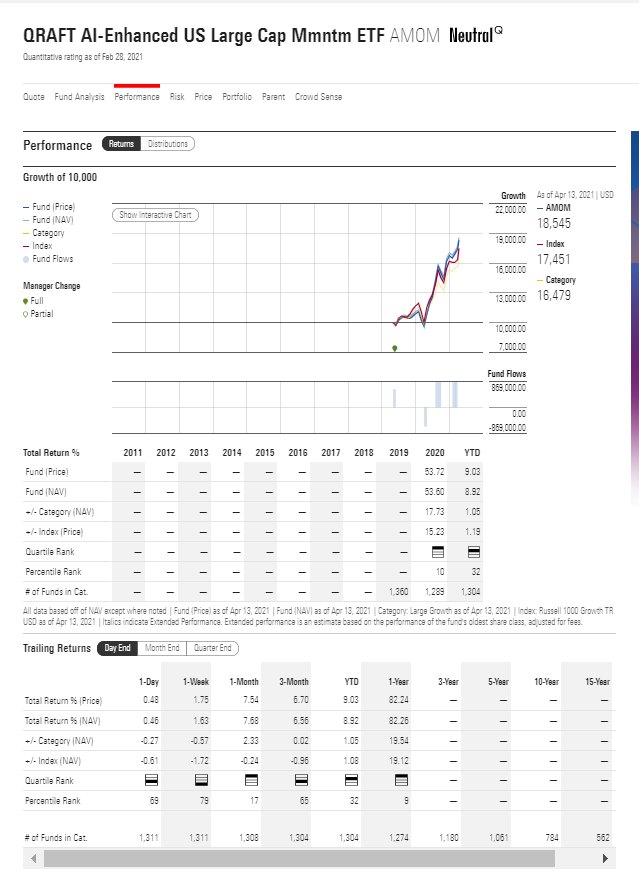The height and width of the screenshot is (873, 639).
Task: Click the Neutral quantitative rating badge
Action: point(475,36)
